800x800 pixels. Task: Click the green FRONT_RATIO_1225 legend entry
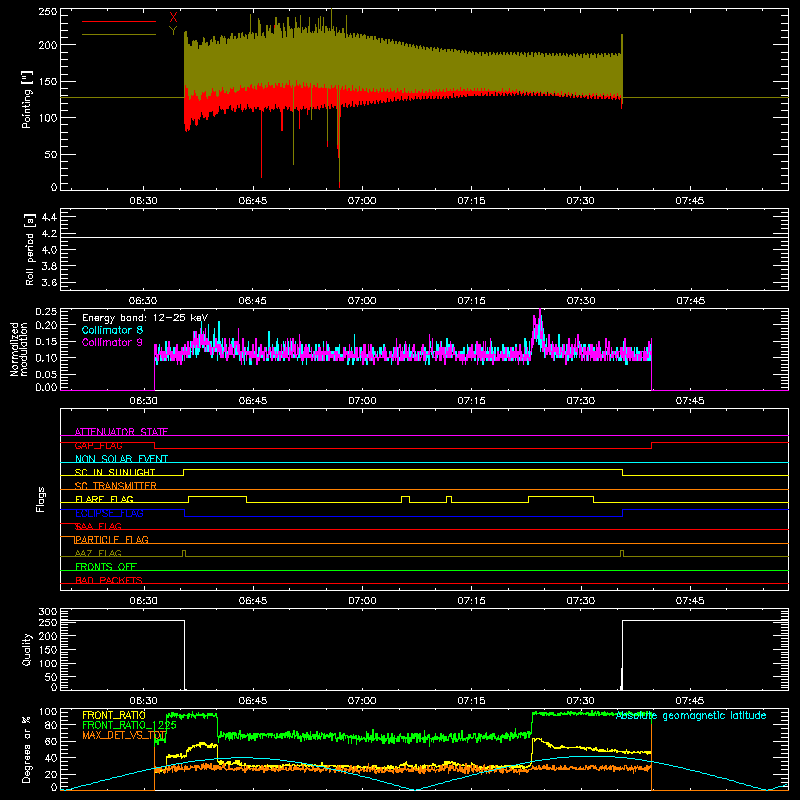coord(130,725)
